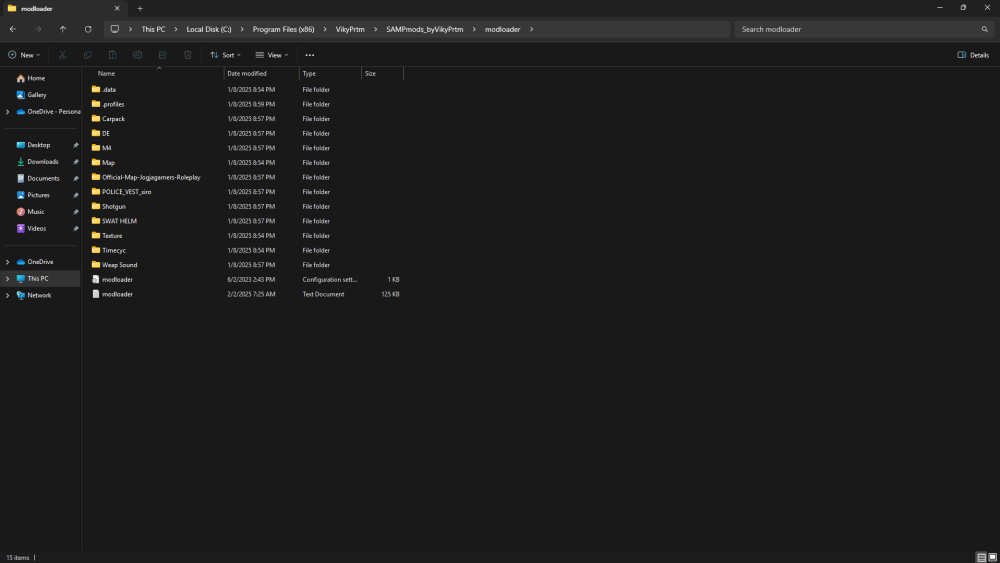
Task: Navigate to Program Files (x86) breadcrumb
Action: (283, 29)
